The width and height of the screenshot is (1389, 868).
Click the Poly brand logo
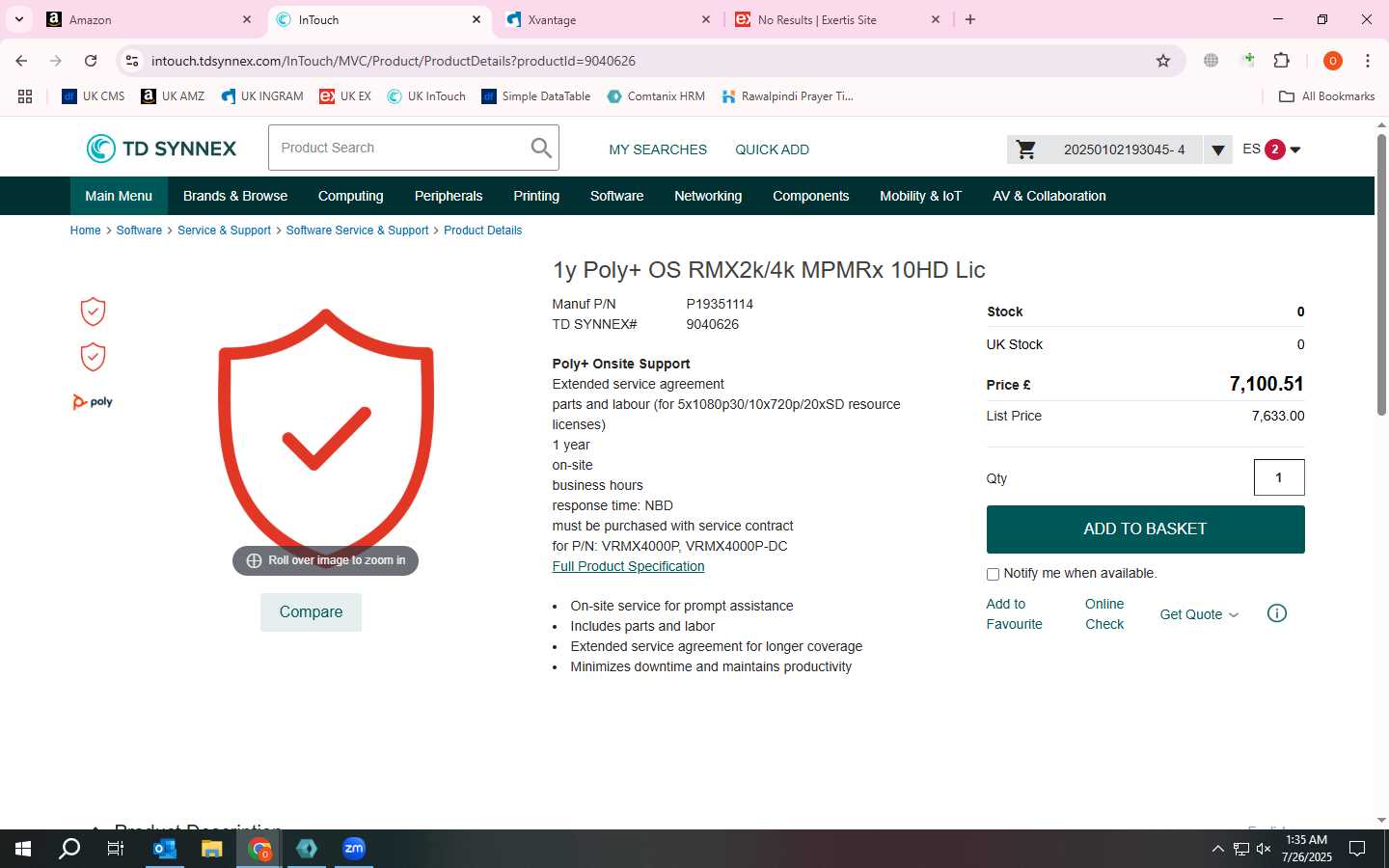coord(93,402)
